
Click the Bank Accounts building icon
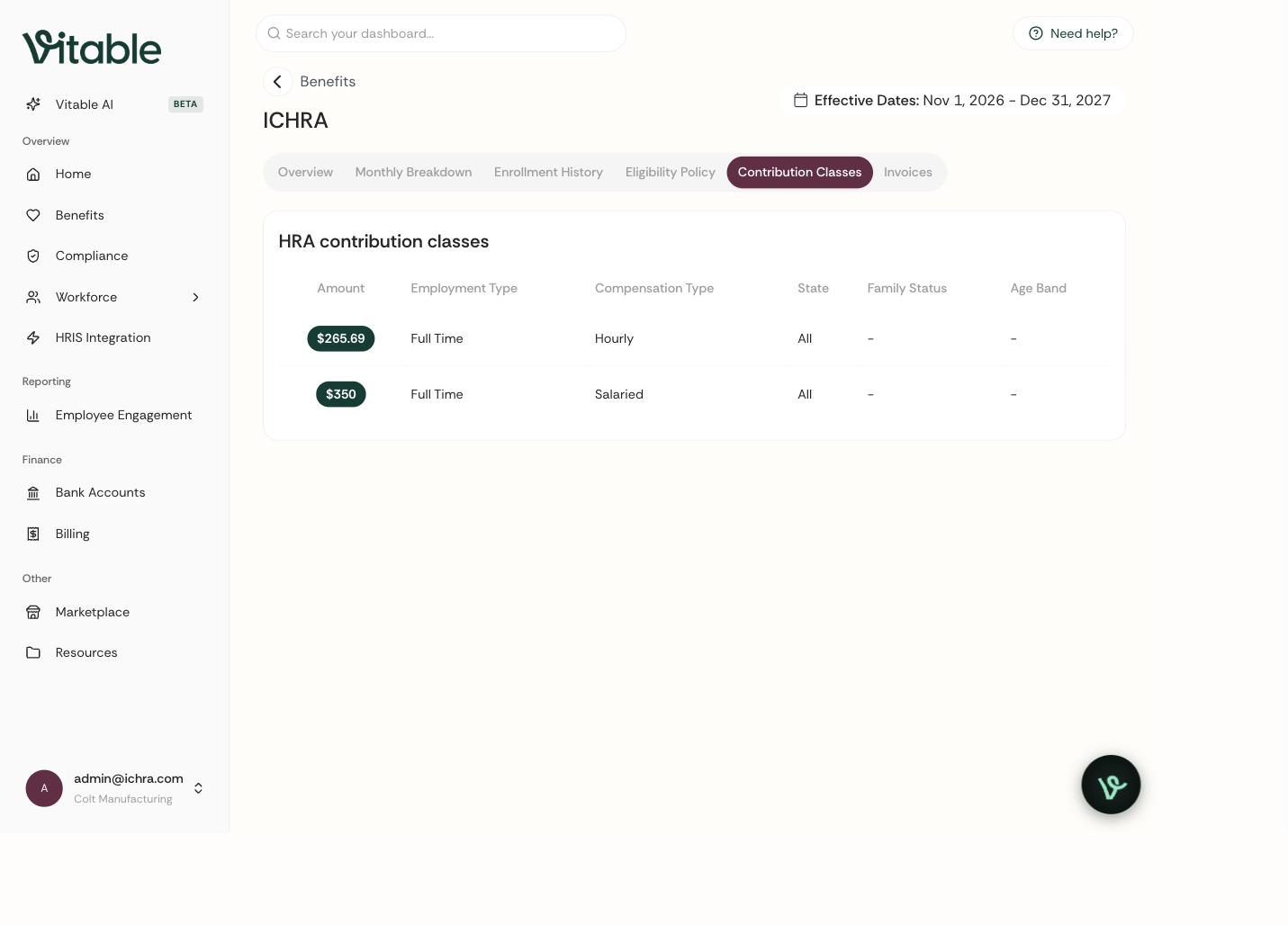(x=33, y=492)
